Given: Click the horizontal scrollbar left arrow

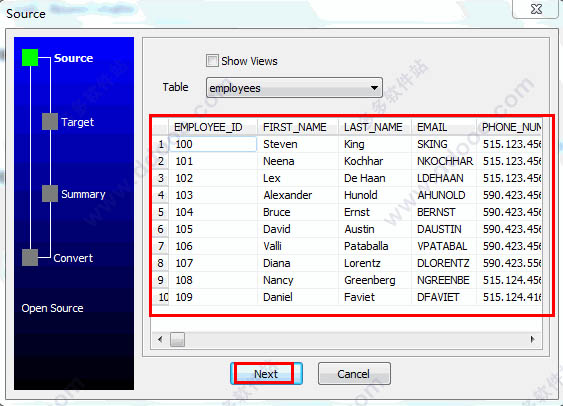Looking at the screenshot, I should tap(160, 339).
